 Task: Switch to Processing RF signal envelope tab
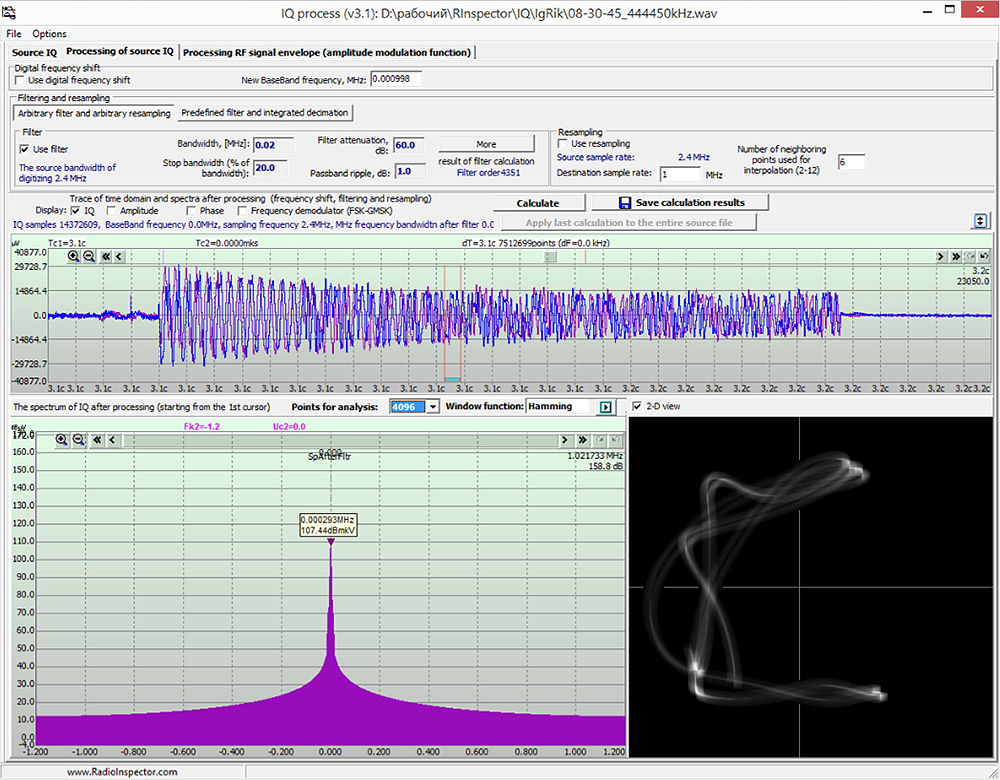[x=327, y=52]
